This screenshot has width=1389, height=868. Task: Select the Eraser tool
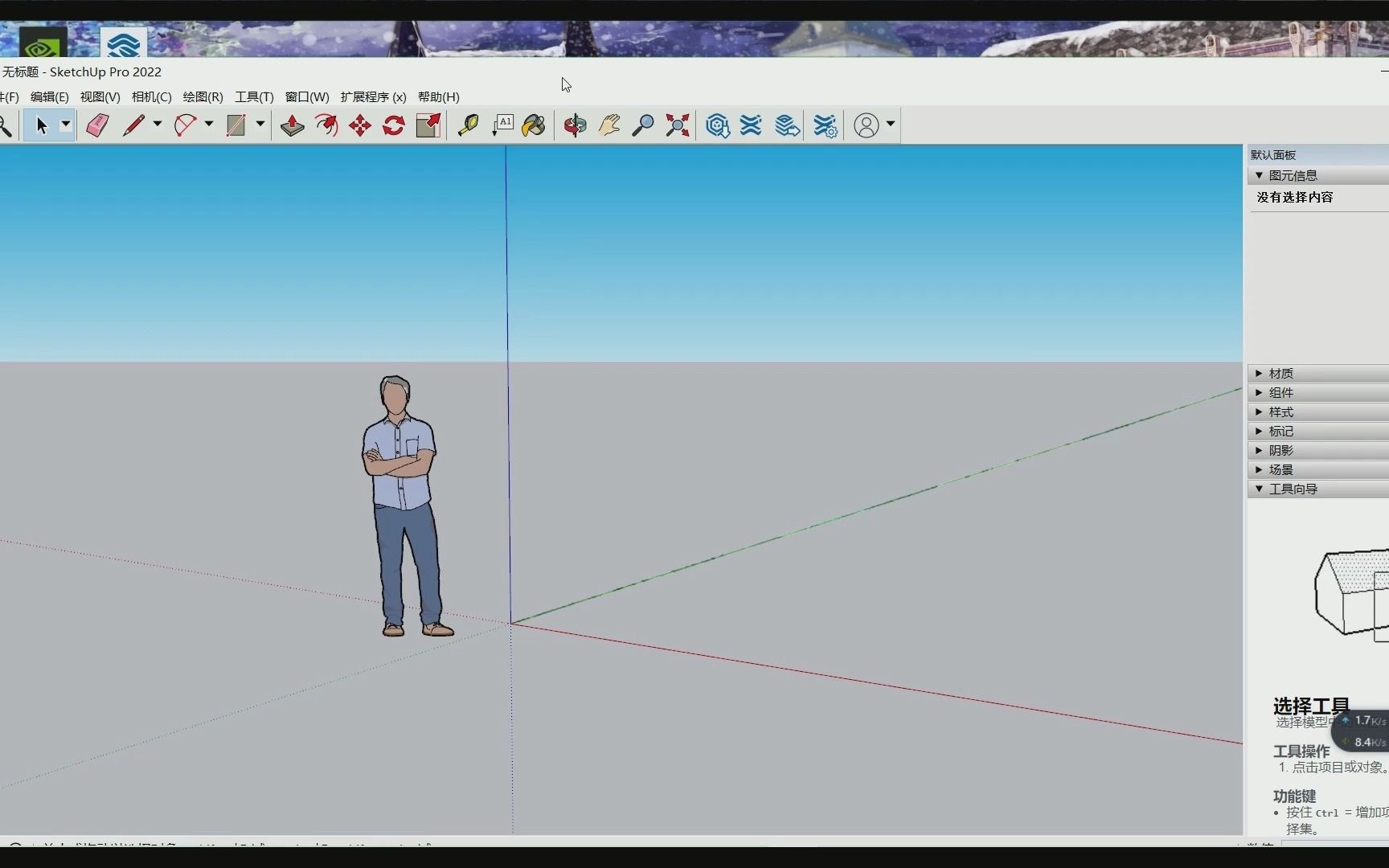(97, 125)
